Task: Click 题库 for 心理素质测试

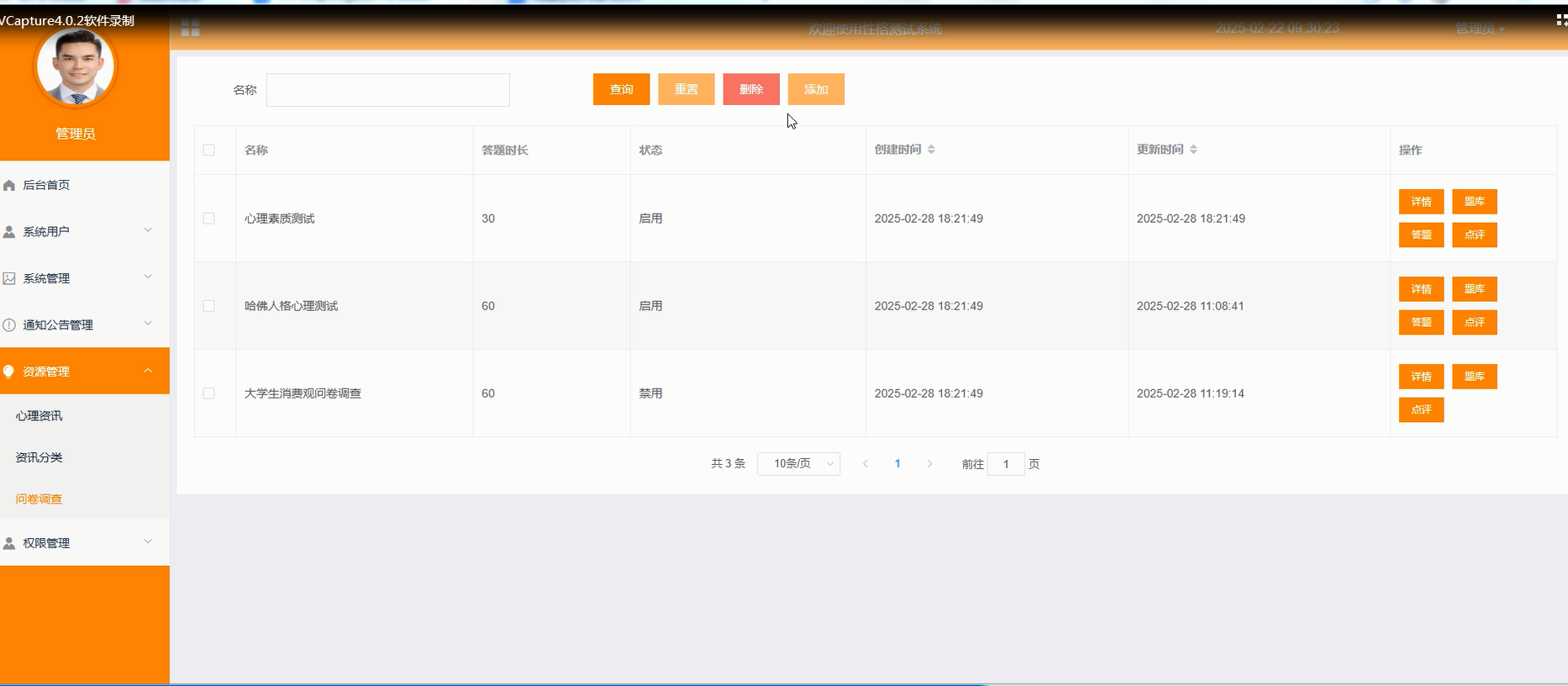Action: tap(1475, 202)
